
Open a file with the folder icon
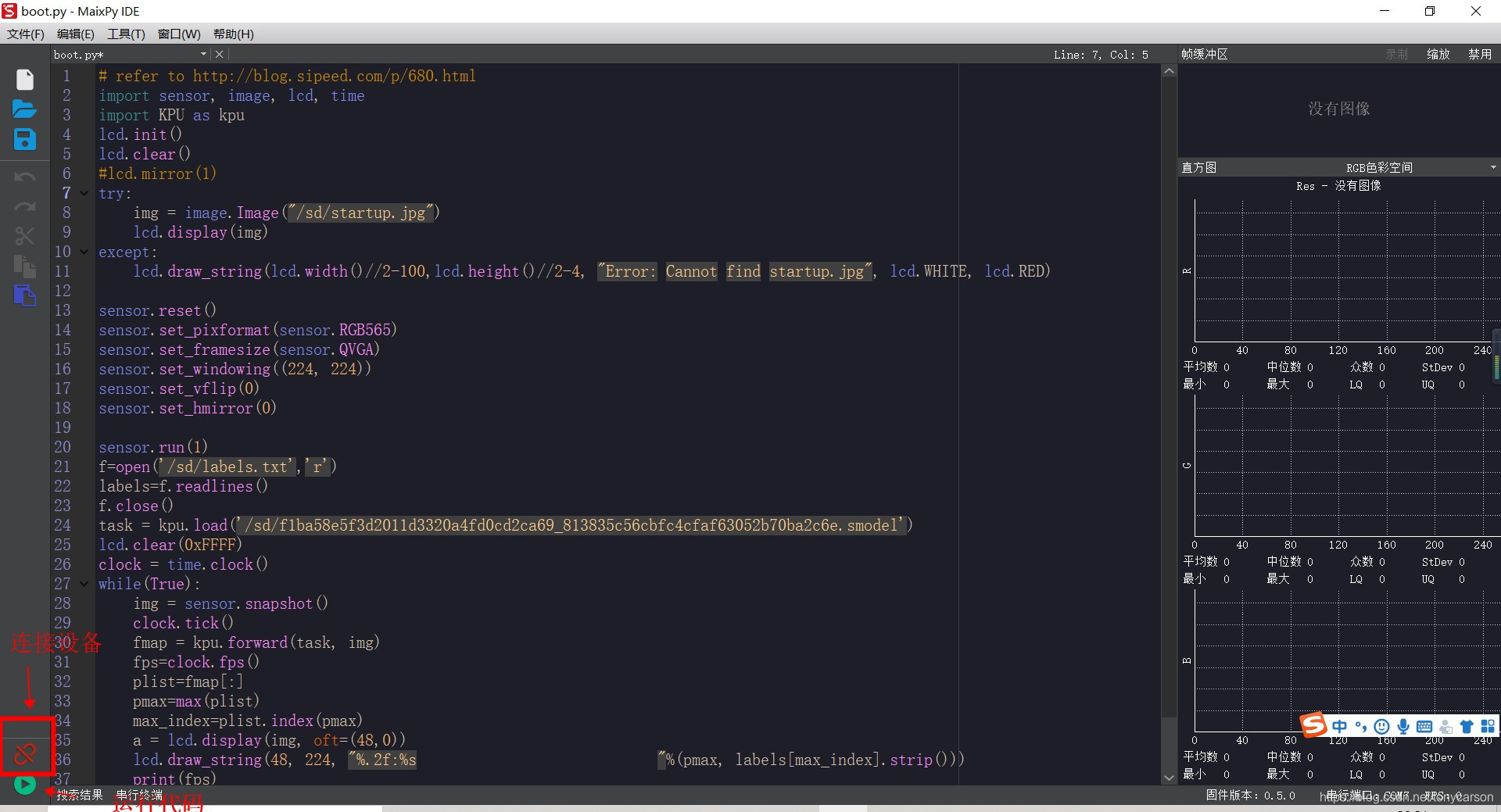tap(25, 109)
